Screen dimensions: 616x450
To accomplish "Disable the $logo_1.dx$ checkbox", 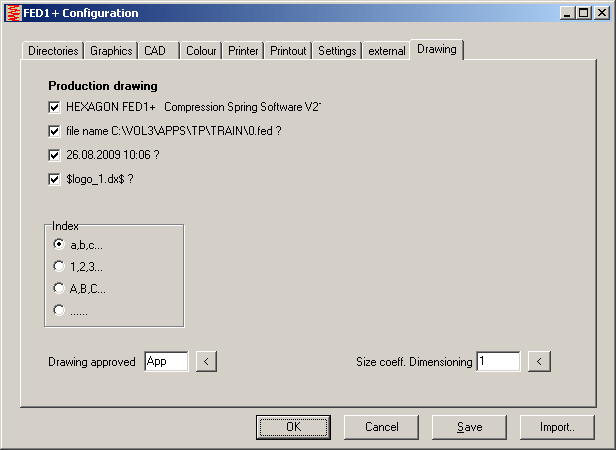I will (55, 179).
